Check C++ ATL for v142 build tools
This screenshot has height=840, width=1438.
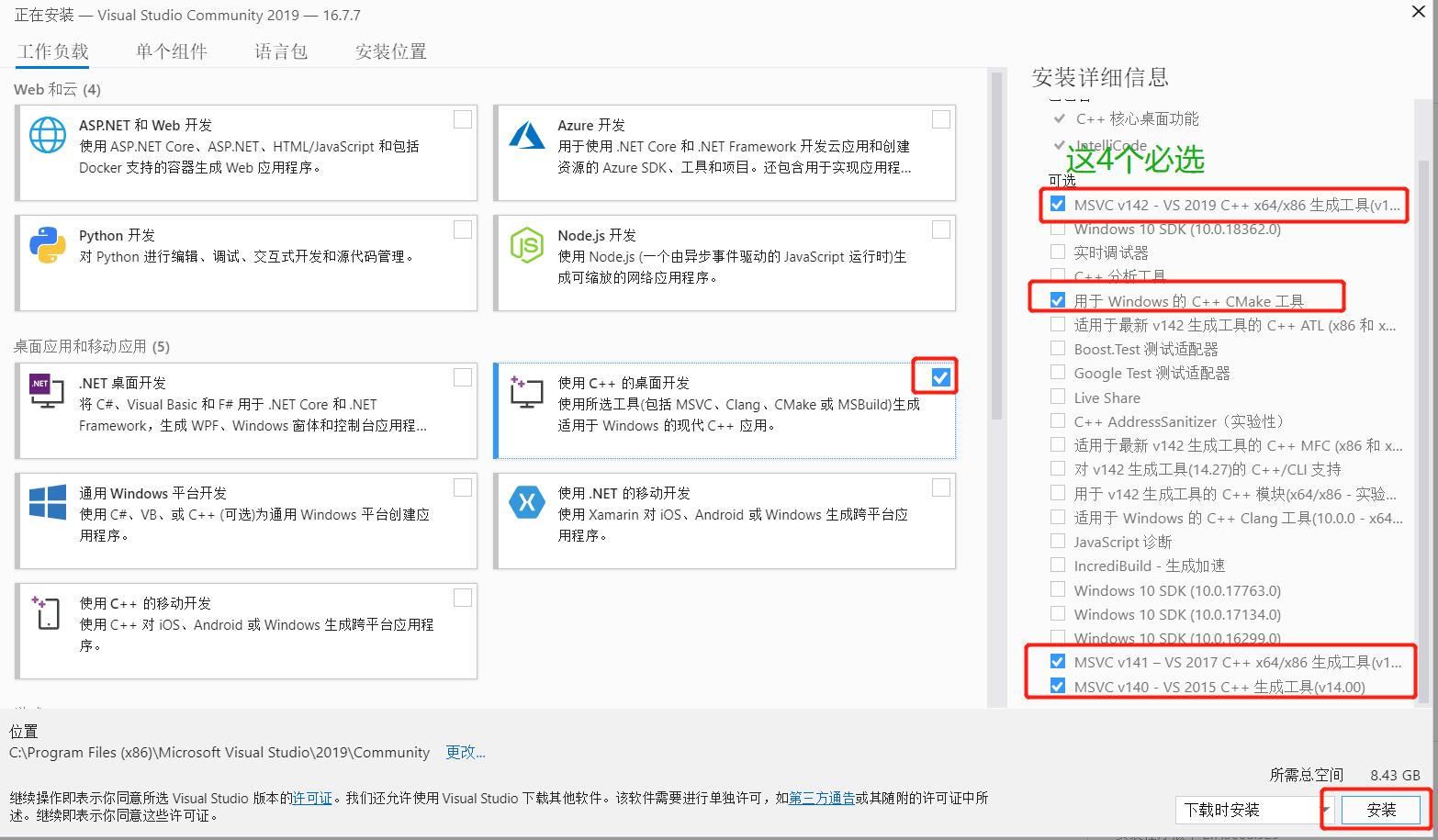(x=1058, y=324)
